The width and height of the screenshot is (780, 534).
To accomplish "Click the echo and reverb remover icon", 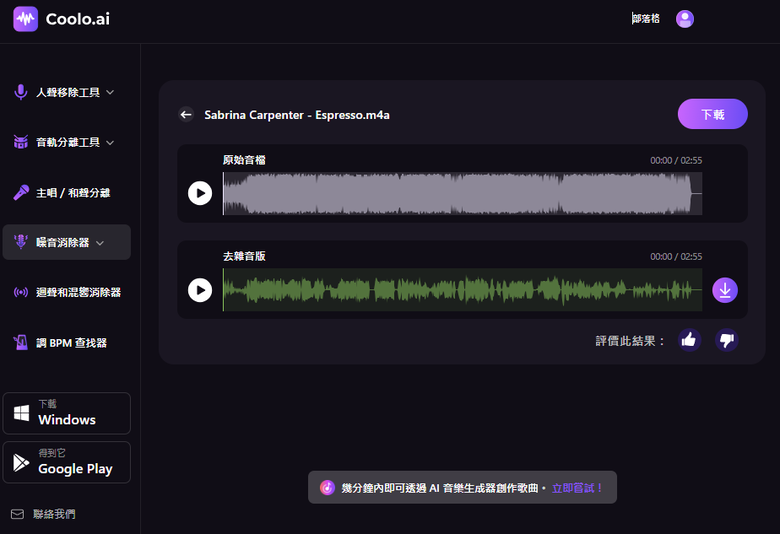I will (x=20, y=292).
